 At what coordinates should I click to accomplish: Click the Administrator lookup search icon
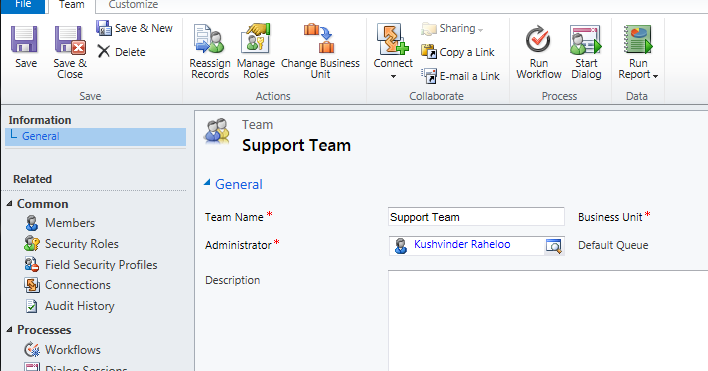(x=554, y=246)
